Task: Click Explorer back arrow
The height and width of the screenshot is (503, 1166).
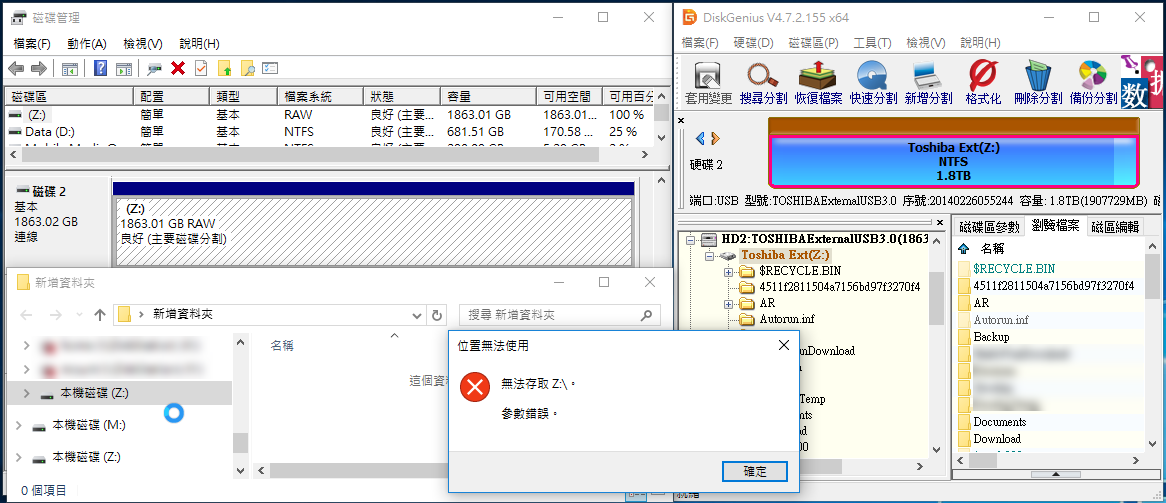Action: click(x=26, y=315)
